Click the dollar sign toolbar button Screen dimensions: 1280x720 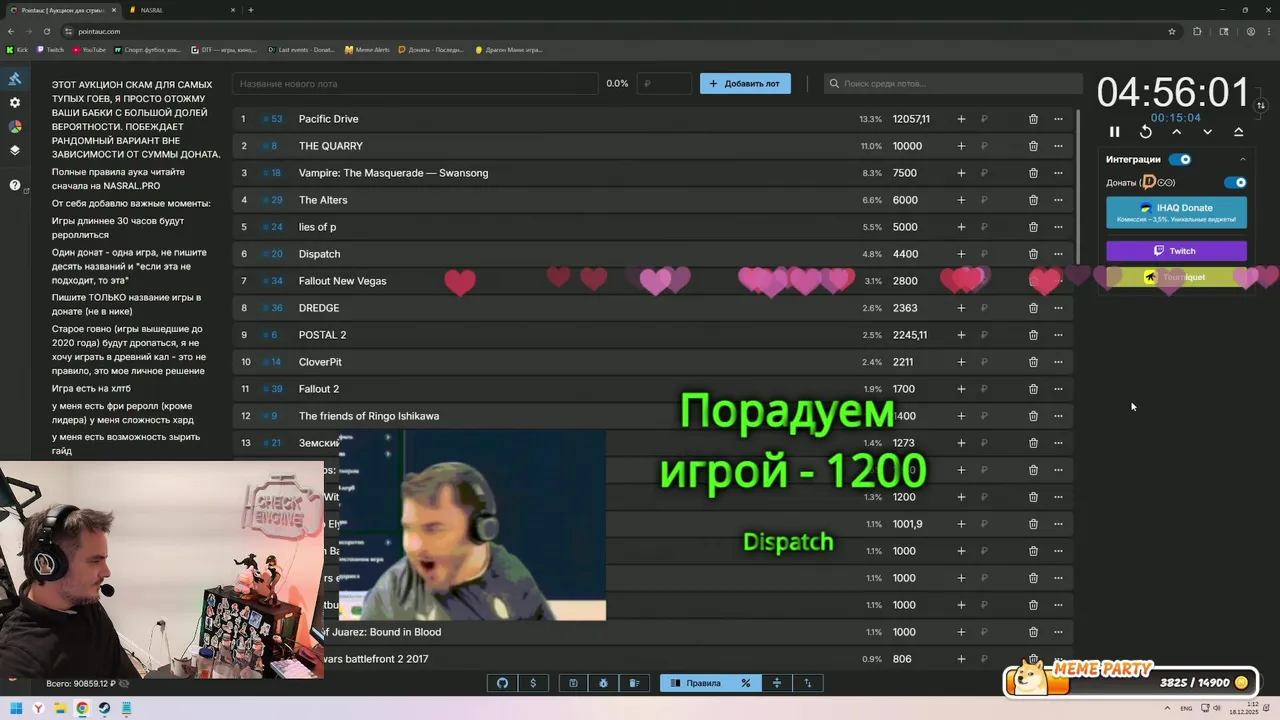533,683
